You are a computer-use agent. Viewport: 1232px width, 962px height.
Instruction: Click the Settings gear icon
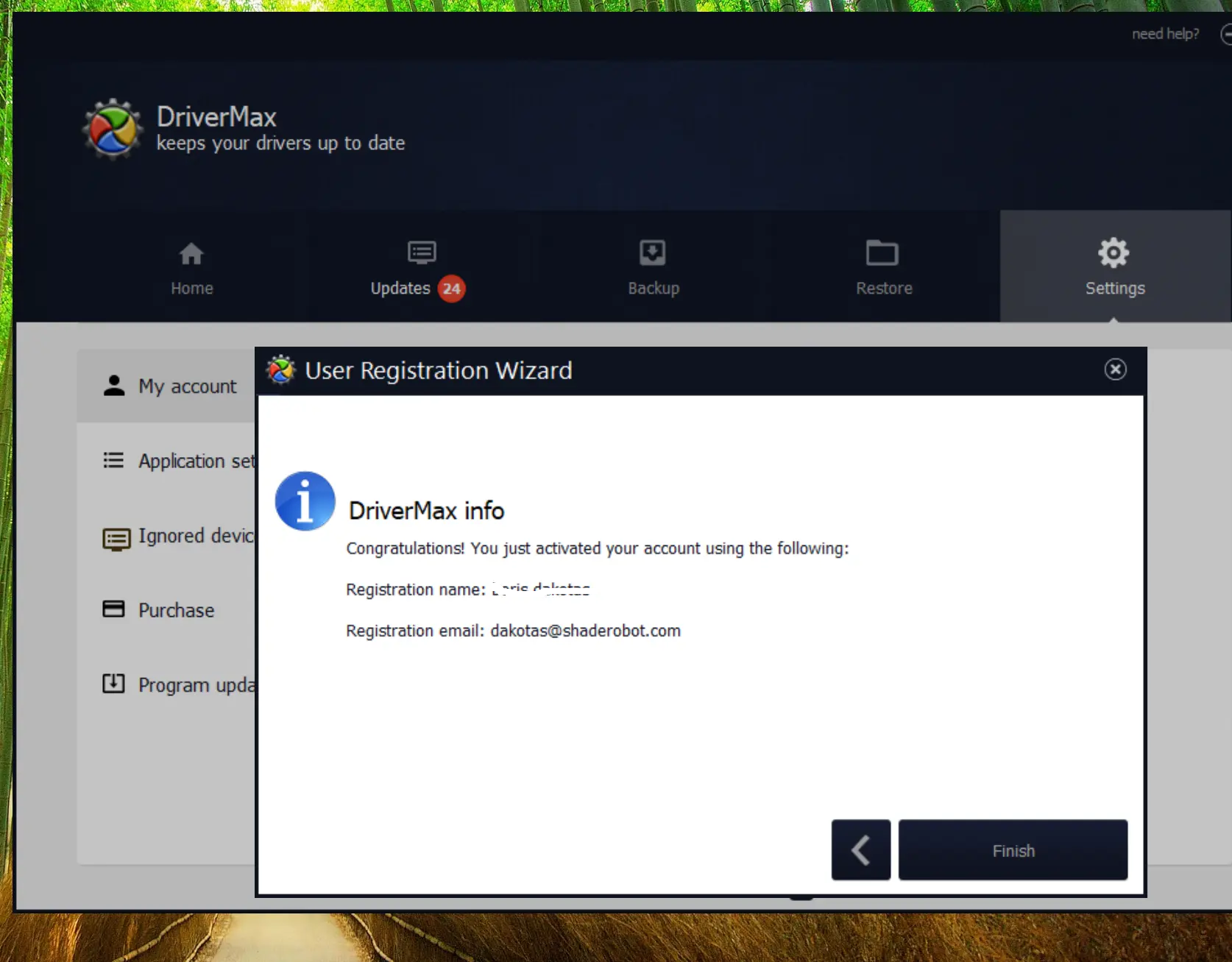click(x=1114, y=252)
